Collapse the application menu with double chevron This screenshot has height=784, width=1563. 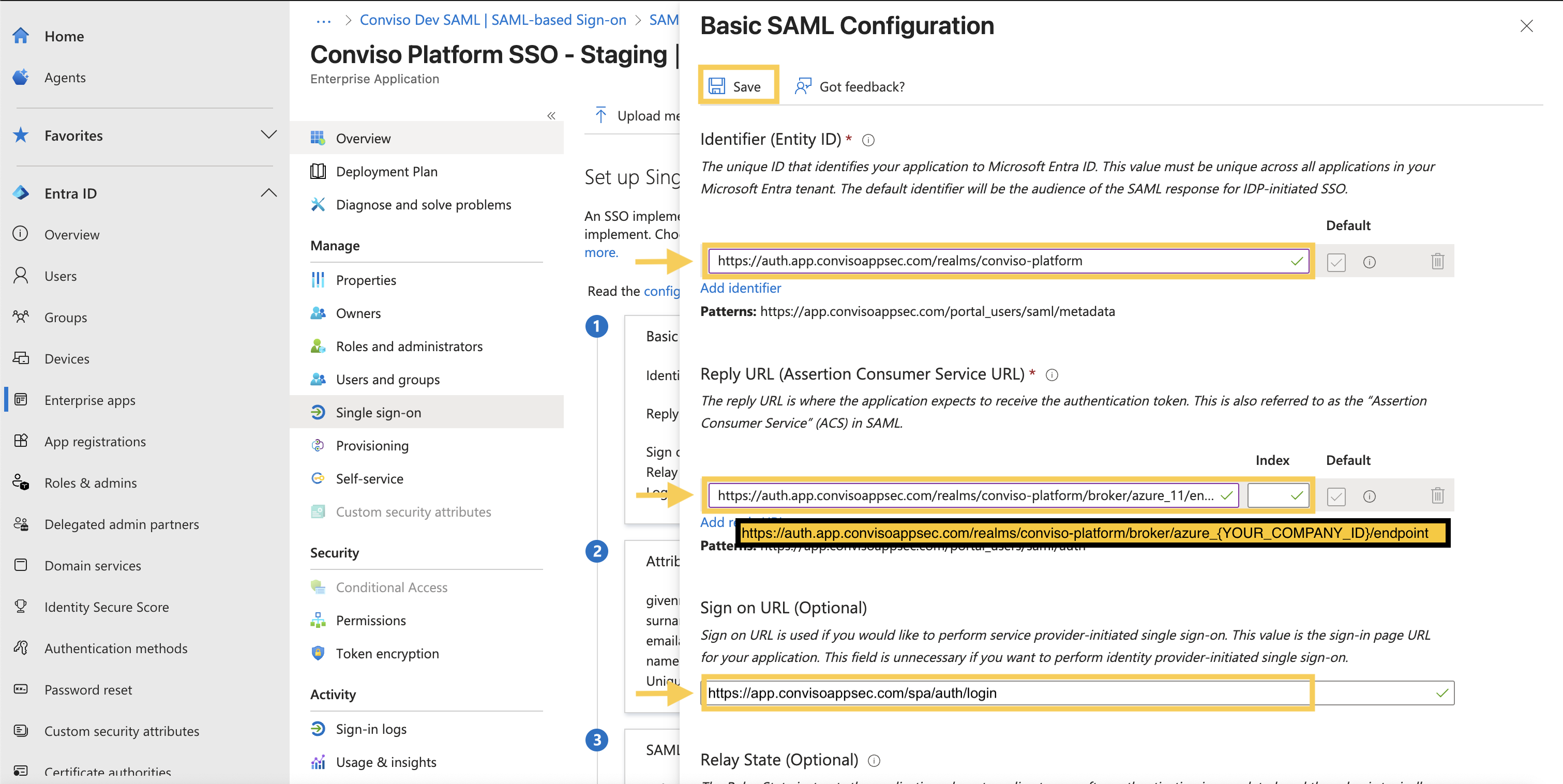click(551, 115)
